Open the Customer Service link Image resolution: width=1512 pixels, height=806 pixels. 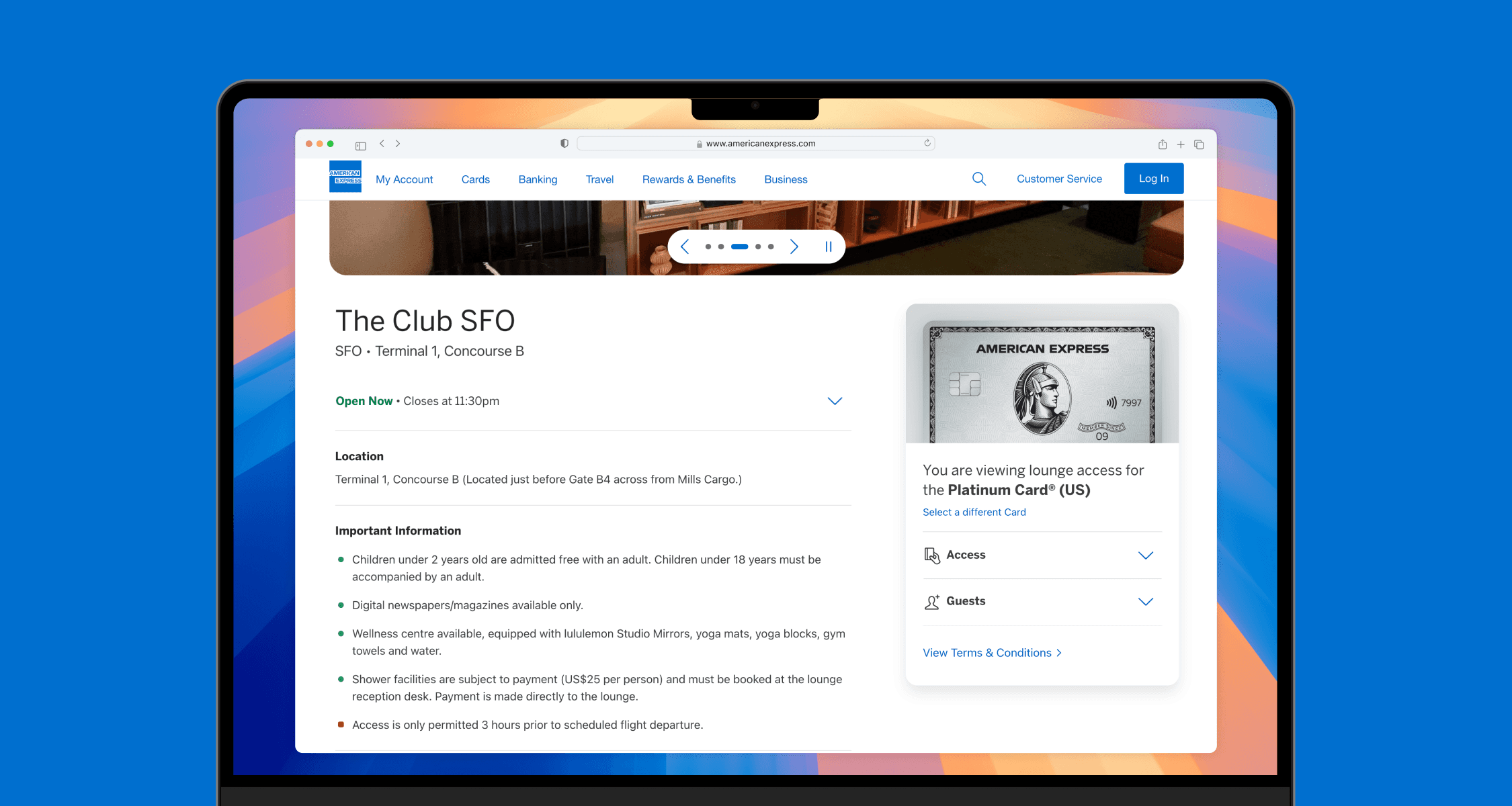tap(1059, 179)
